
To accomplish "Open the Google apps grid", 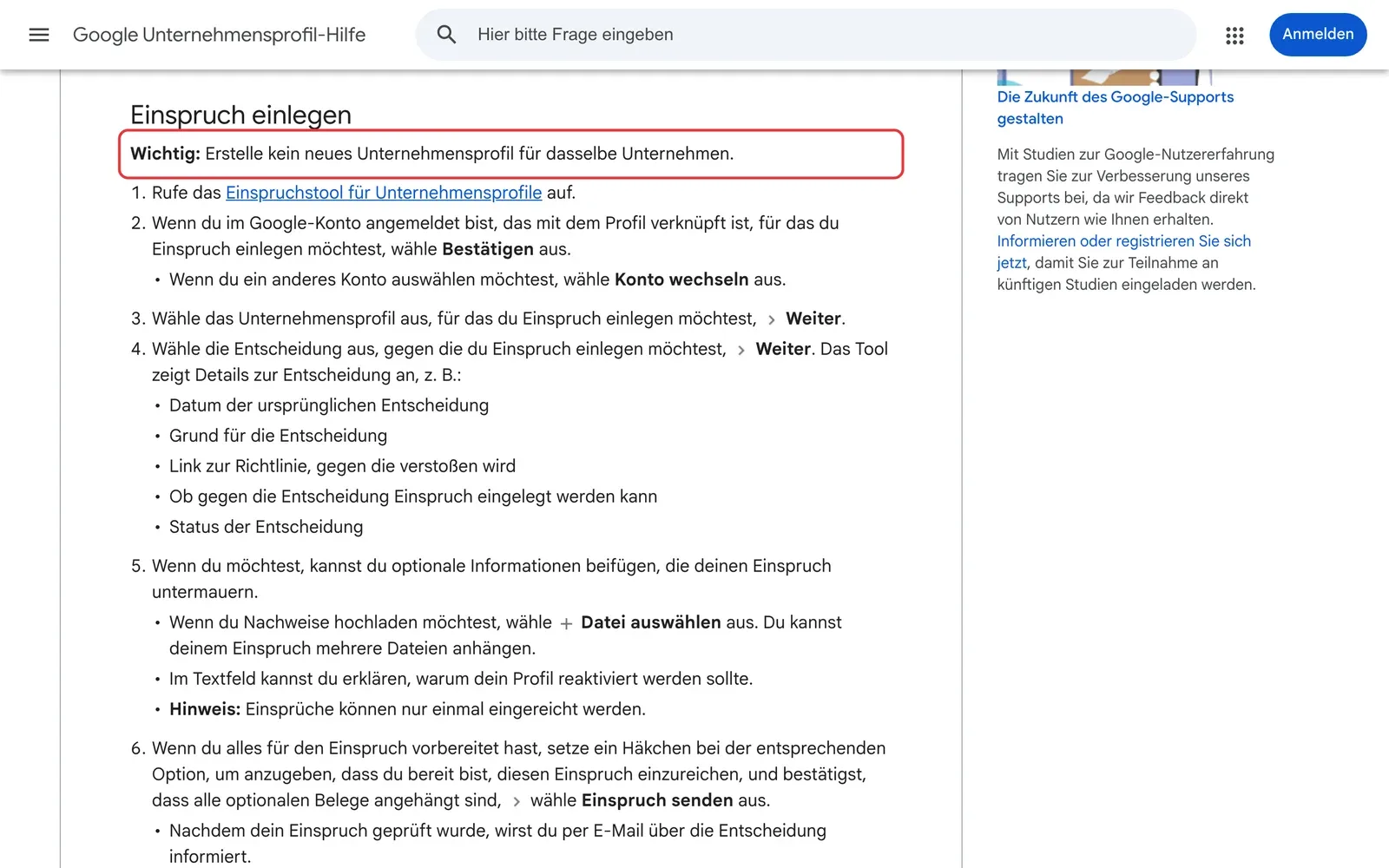I will [x=1234, y=35].
